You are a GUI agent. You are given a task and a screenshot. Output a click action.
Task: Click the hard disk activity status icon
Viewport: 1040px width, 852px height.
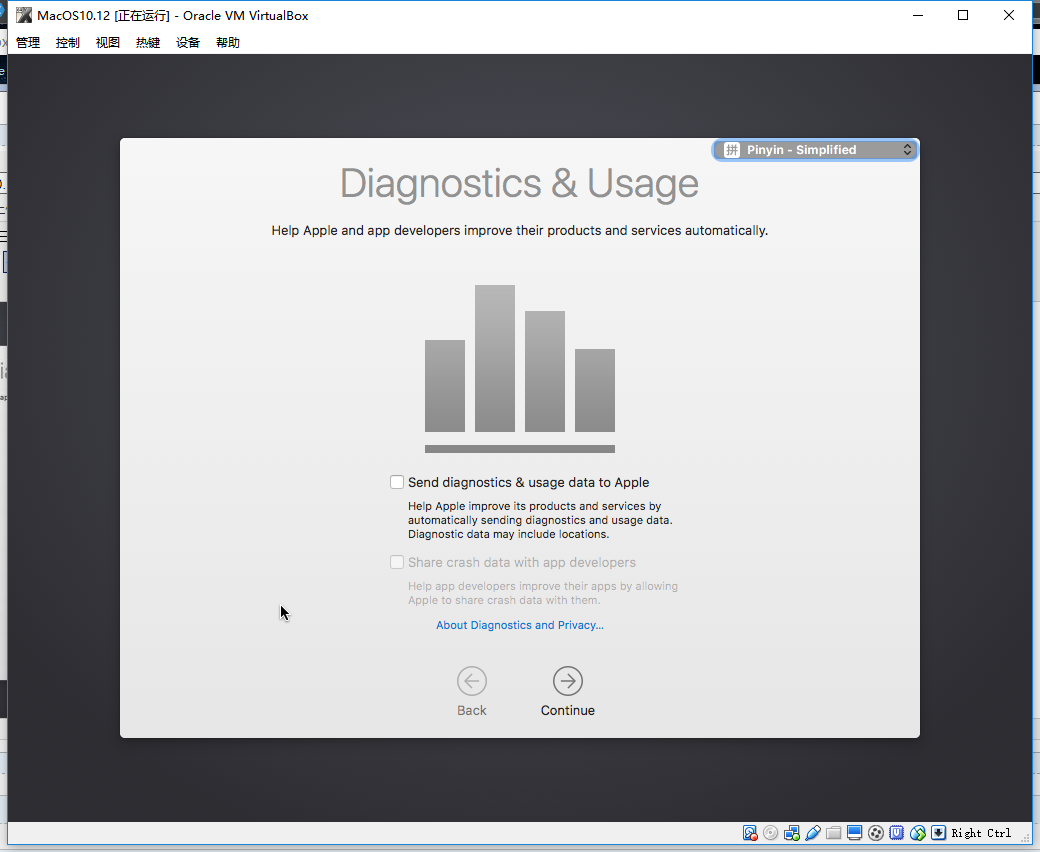click(x=749, y=833)
